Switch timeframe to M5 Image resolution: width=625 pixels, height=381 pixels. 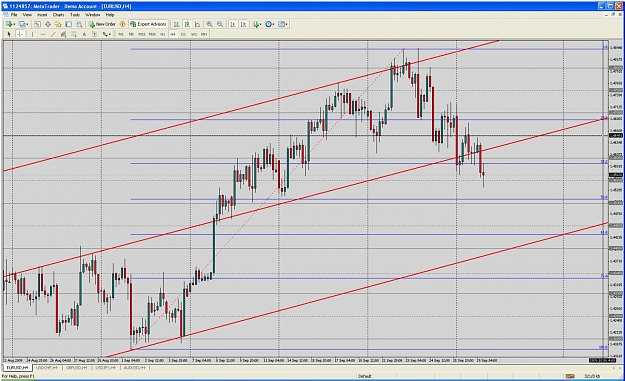point(131,34)
